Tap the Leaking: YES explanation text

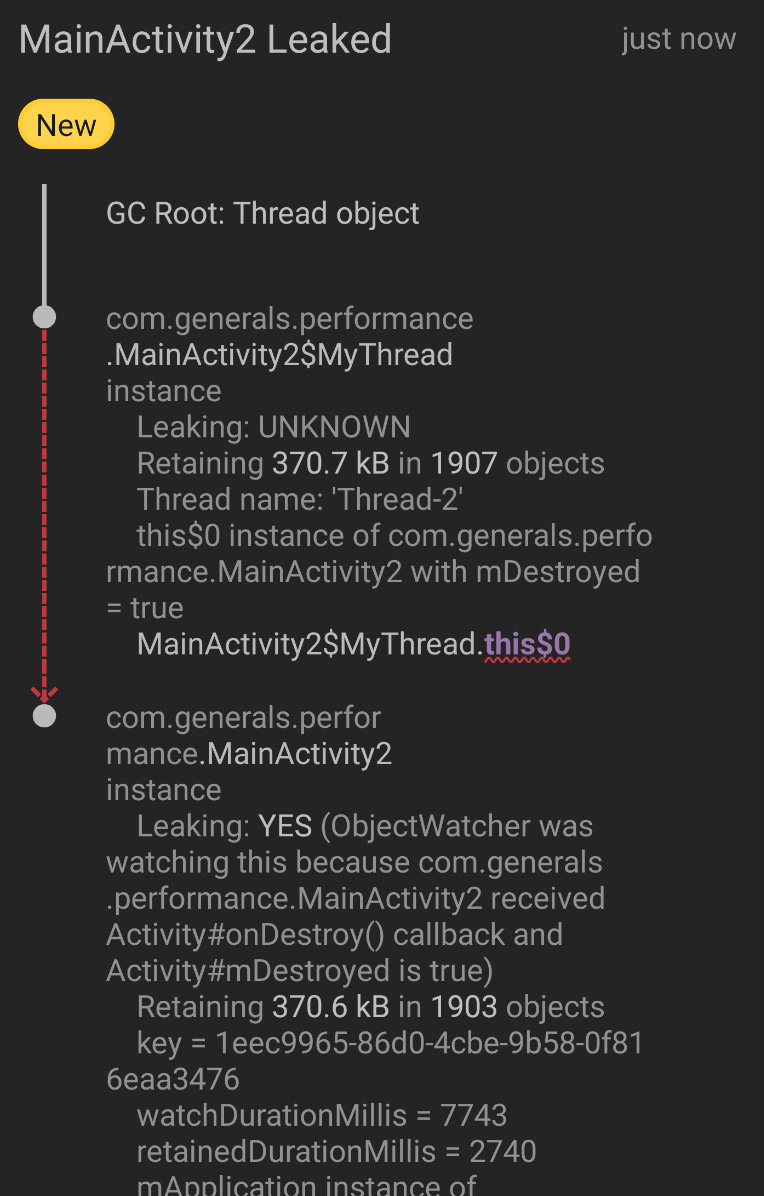[x=355, y=898]
